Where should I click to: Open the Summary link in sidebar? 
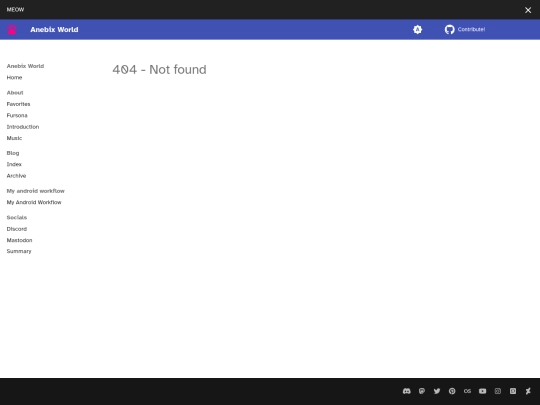[19, 251]
